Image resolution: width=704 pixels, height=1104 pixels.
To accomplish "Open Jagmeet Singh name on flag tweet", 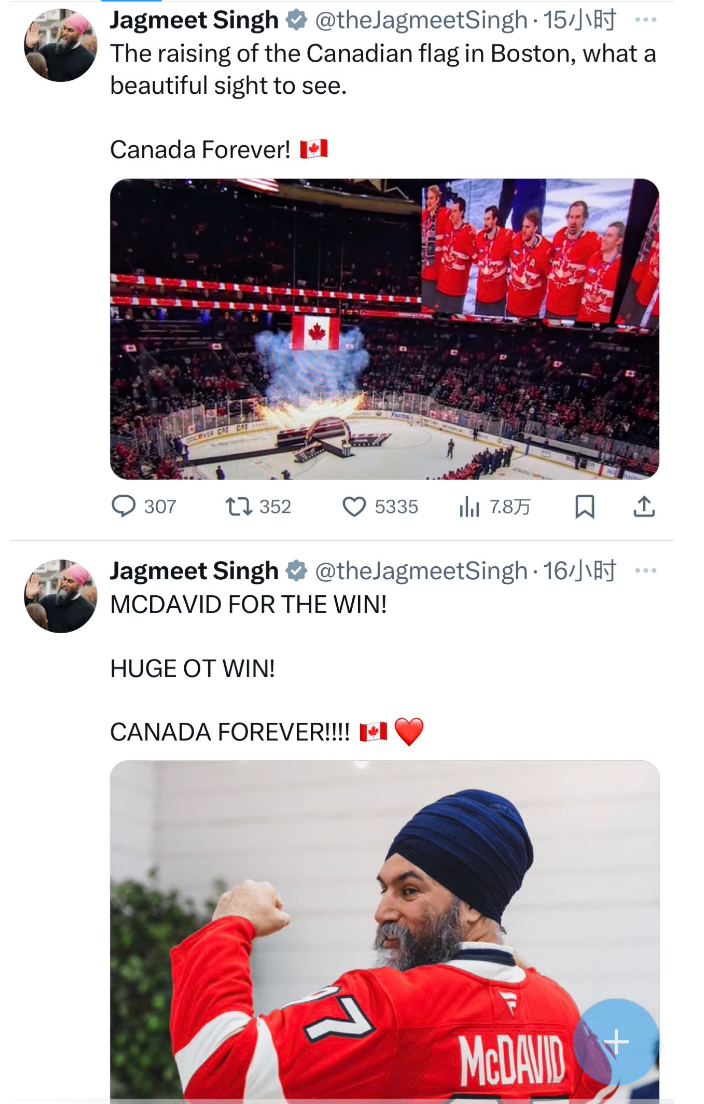I will point(193,19).
